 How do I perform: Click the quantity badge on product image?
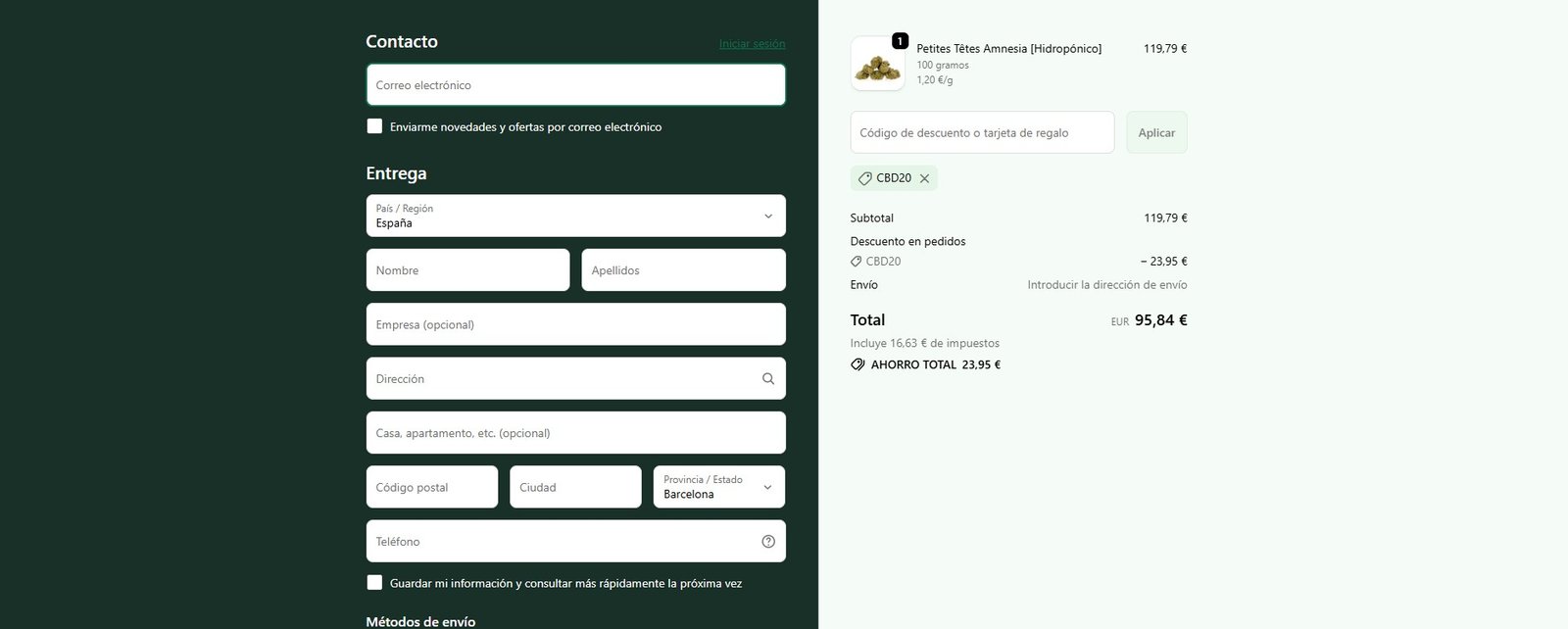point(900,41)
